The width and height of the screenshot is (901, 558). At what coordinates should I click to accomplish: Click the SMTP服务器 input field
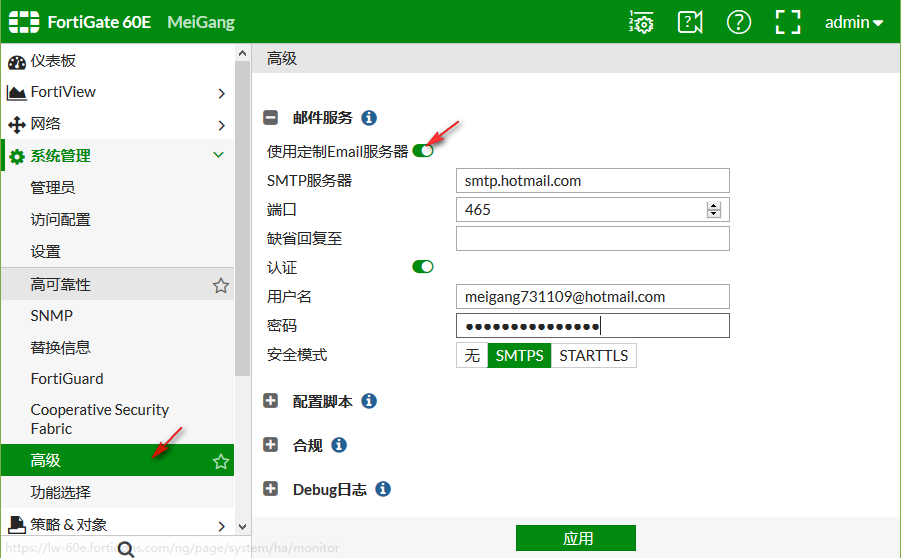(592, 180)
